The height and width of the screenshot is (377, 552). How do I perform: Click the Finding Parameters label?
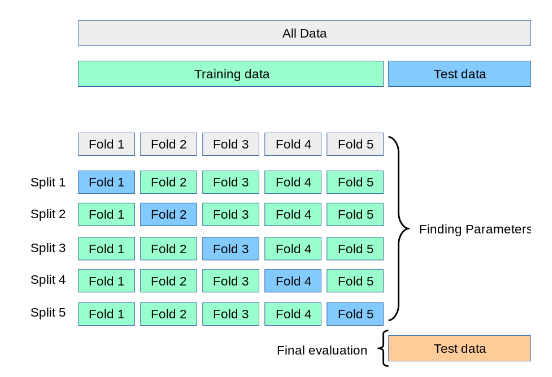pos(475,229)
